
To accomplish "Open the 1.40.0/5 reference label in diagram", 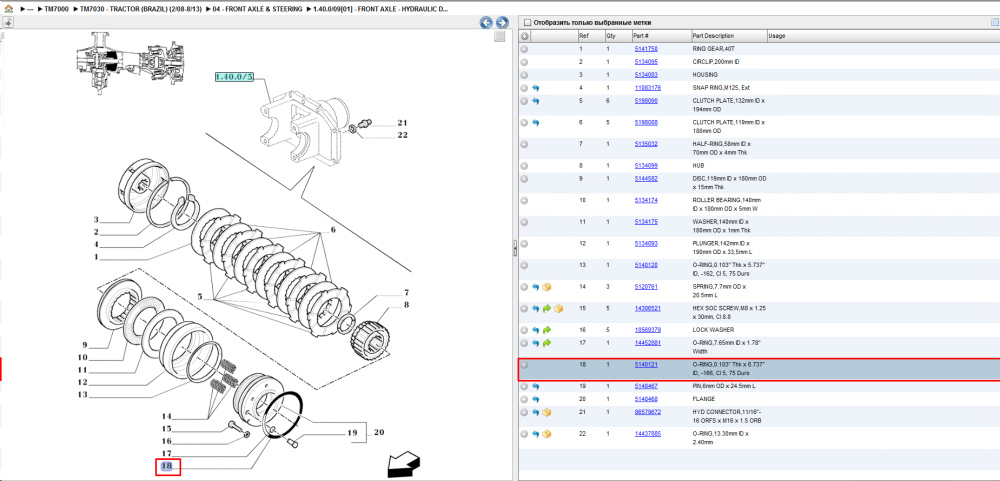I will [235, 77].
